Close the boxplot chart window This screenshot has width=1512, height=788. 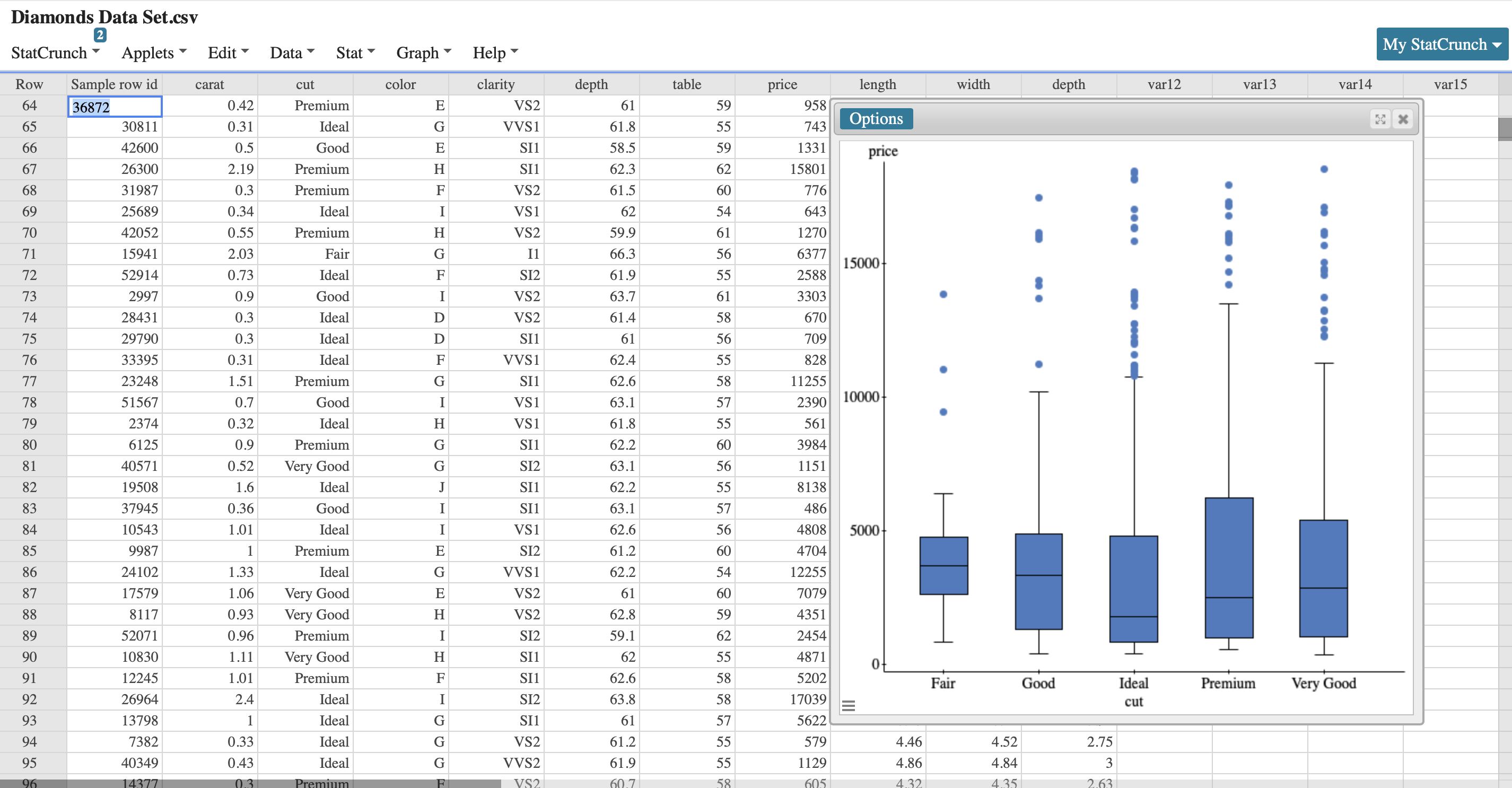[x=1403, y=119]
